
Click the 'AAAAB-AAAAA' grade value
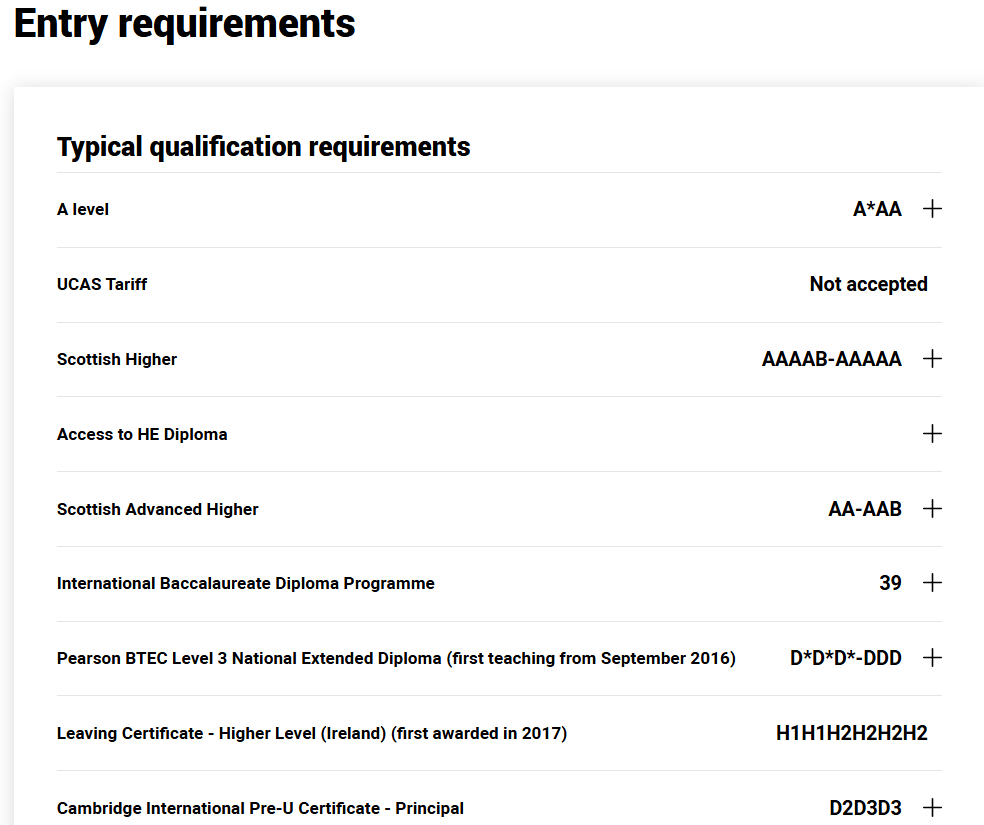pyautogui.click(x=832, y=359)
